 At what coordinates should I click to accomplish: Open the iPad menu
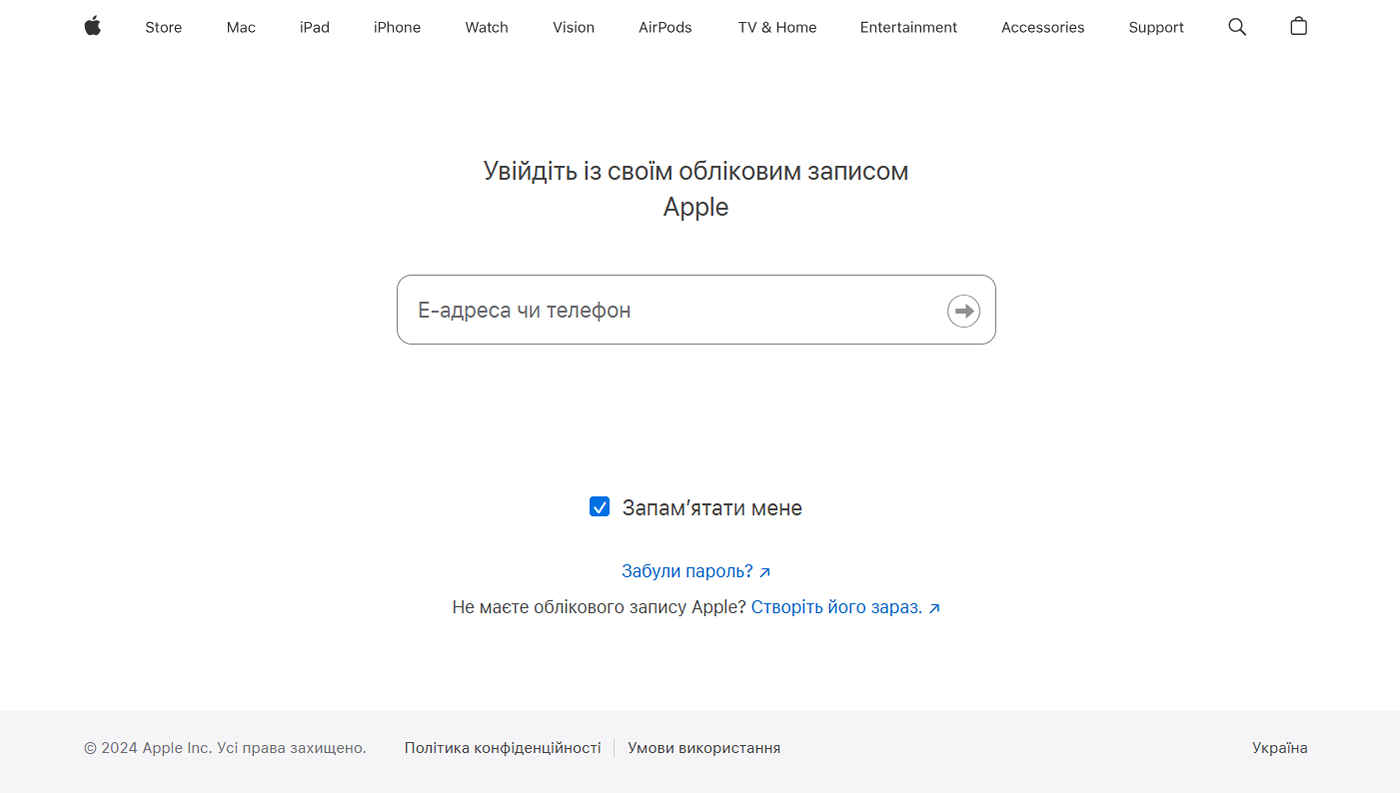pos(315,27)
